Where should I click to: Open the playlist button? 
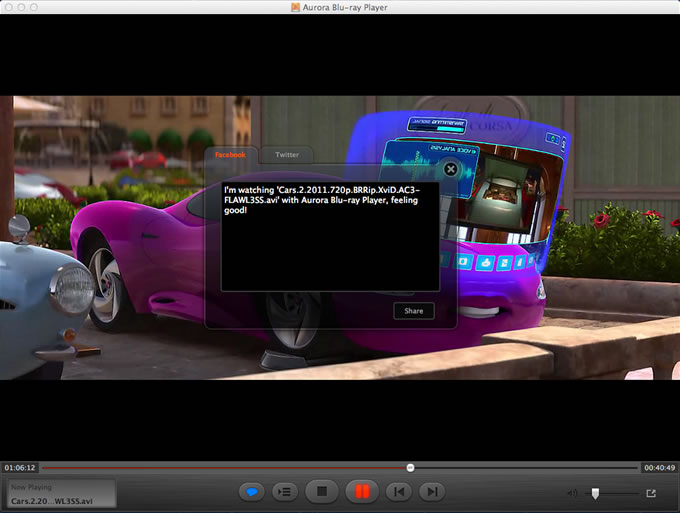[285, 492]
